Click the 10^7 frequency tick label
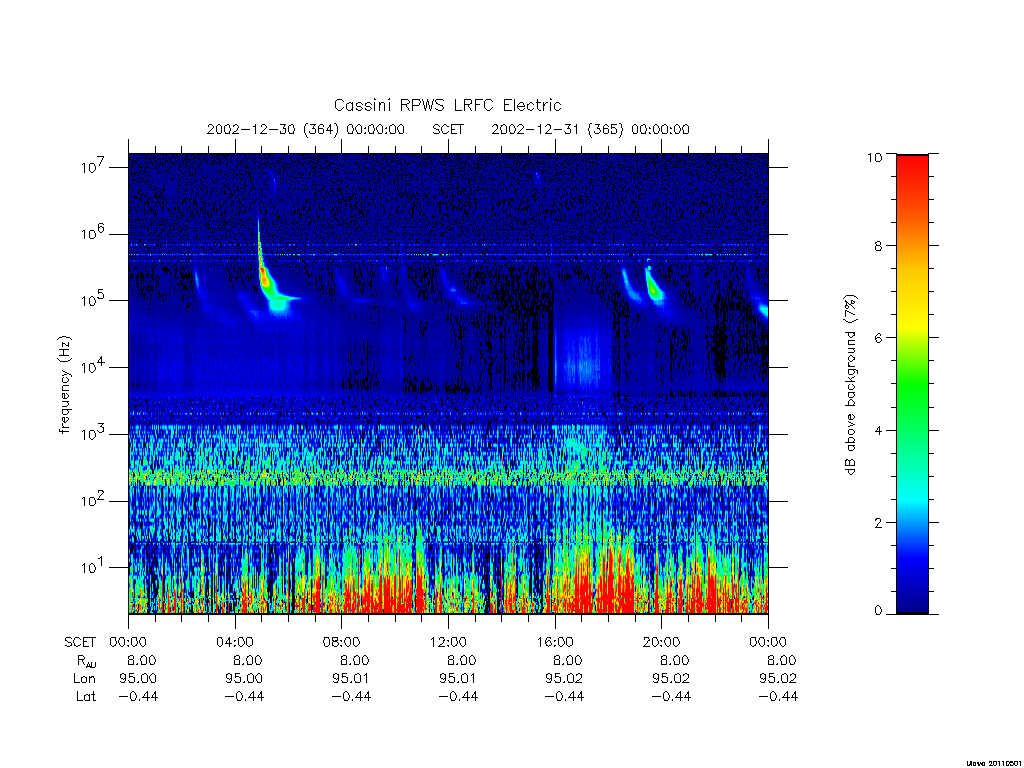Screen dimensions: 1024x768 94,167
